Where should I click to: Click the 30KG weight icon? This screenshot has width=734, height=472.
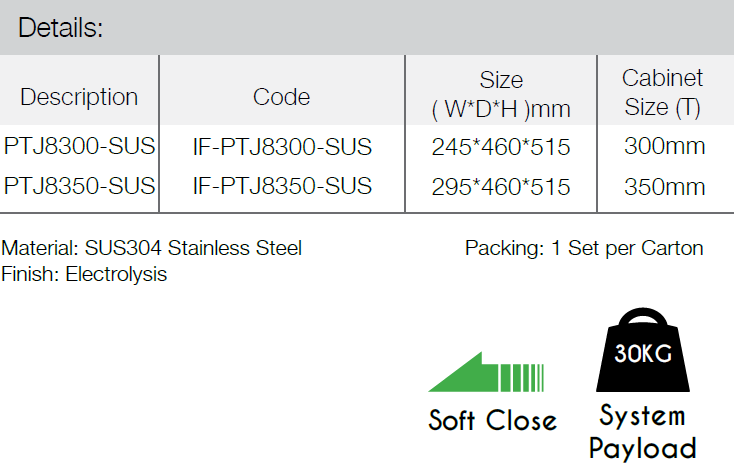coord(643,350)
